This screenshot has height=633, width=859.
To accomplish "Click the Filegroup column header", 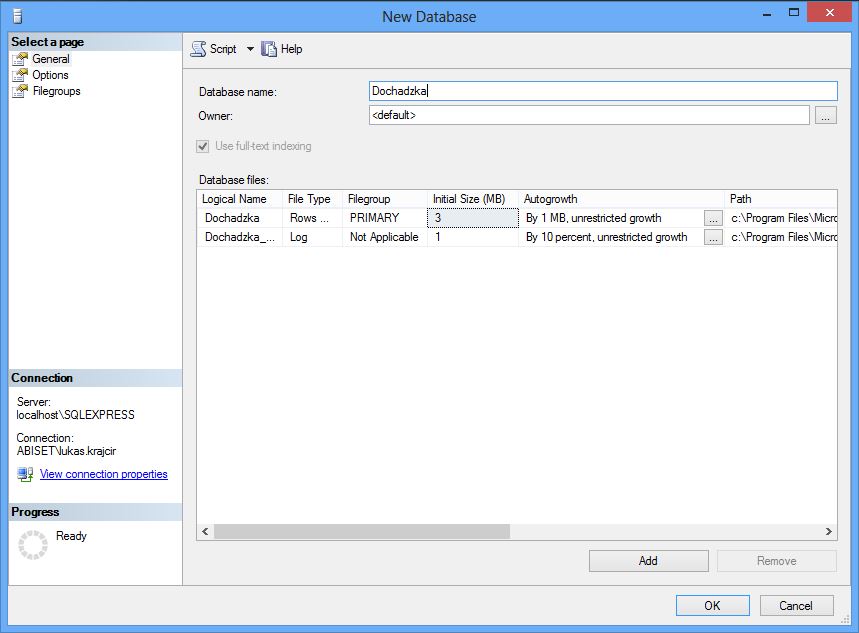I will [x=385, y=199].
